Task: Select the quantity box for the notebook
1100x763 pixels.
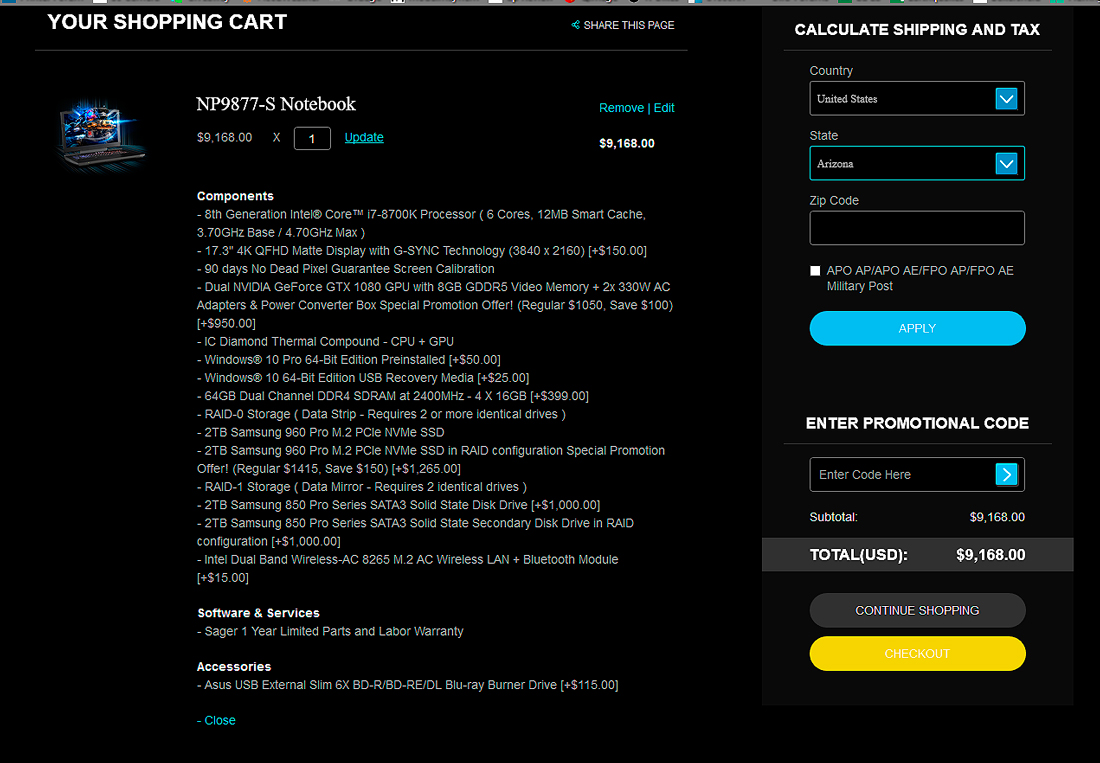Action: (x=312, y=138)
